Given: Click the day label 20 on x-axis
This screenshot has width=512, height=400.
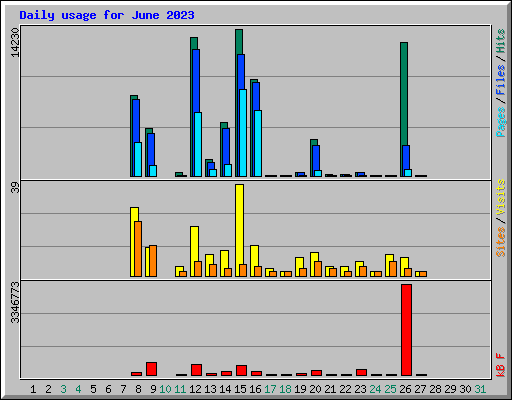Looking at the screenshot, I should (315, 389).
